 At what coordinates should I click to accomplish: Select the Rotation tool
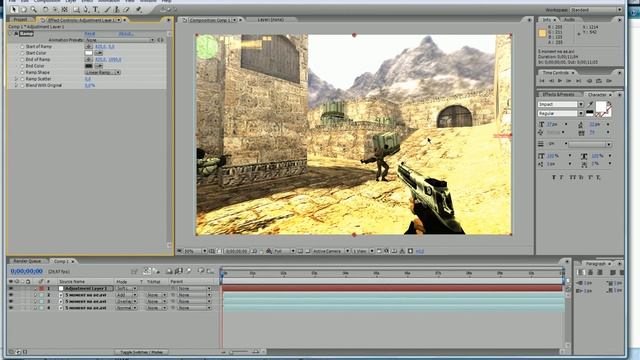45,9
